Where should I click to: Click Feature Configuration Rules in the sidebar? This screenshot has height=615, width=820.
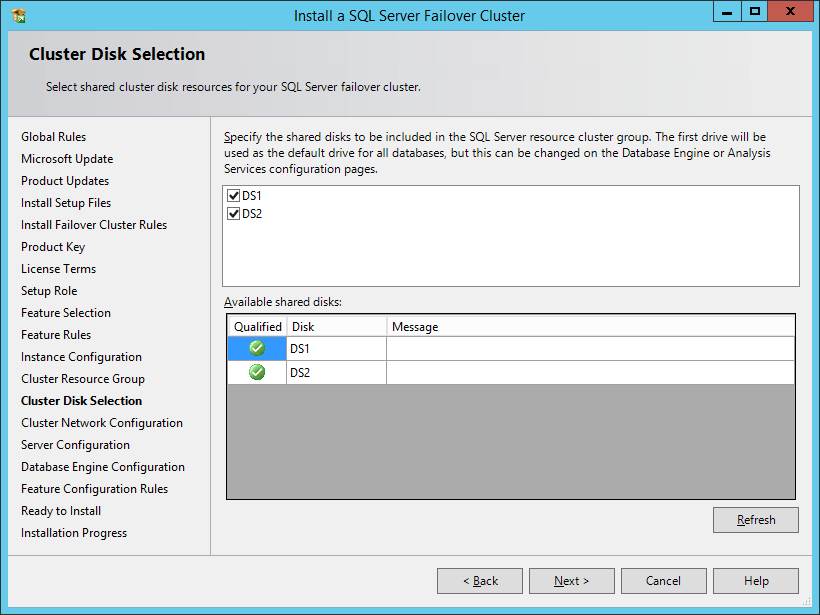click(95, 488)
